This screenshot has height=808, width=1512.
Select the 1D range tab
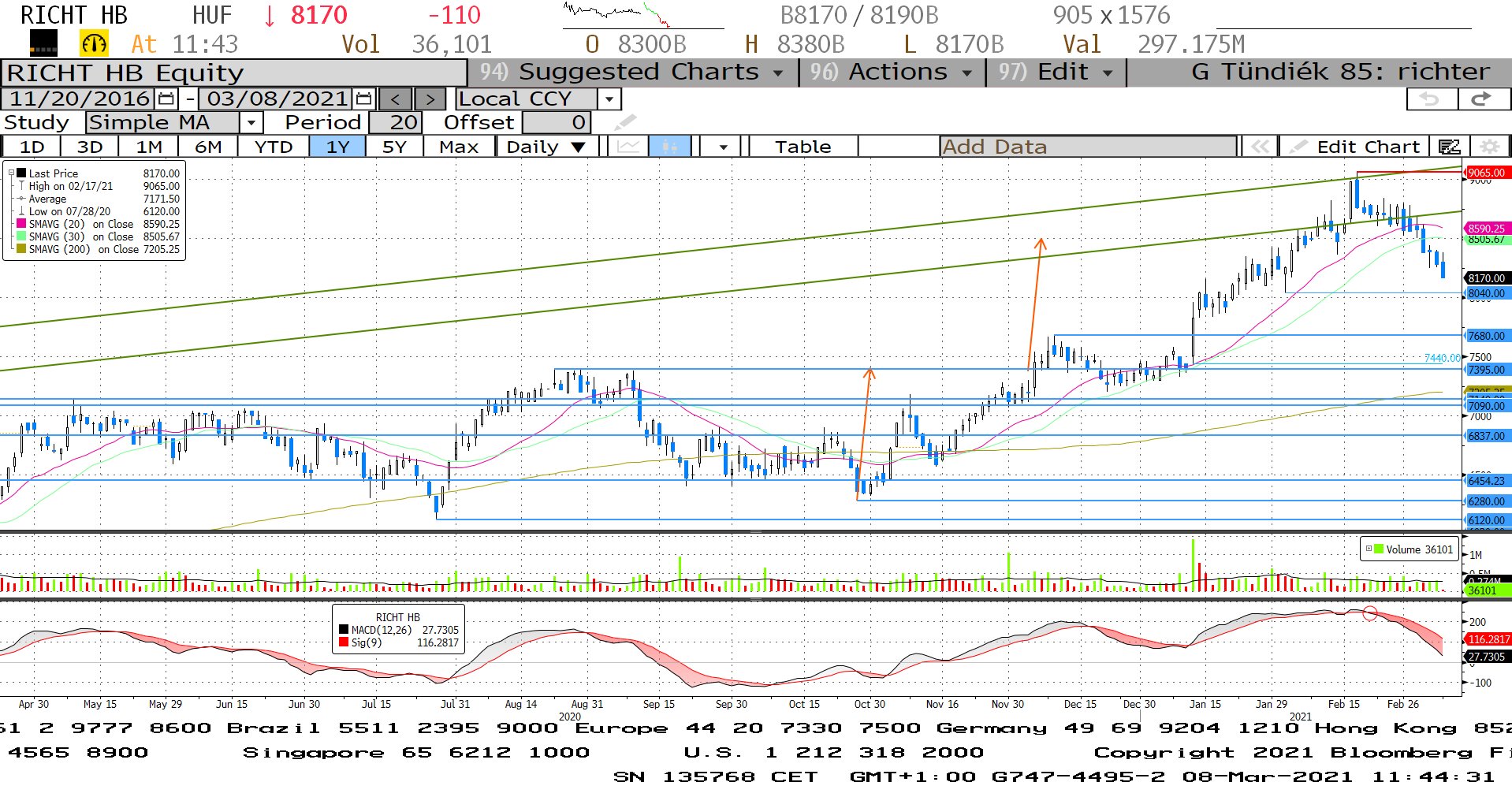point(32,147)
